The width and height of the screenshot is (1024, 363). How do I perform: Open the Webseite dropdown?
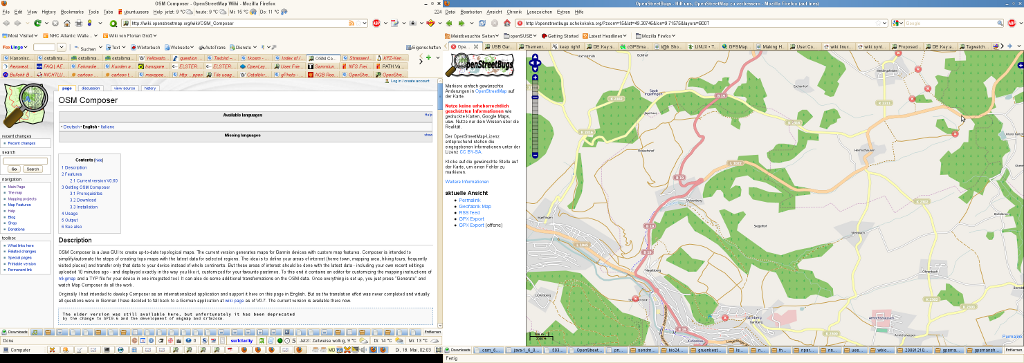(x=178, y=48)
